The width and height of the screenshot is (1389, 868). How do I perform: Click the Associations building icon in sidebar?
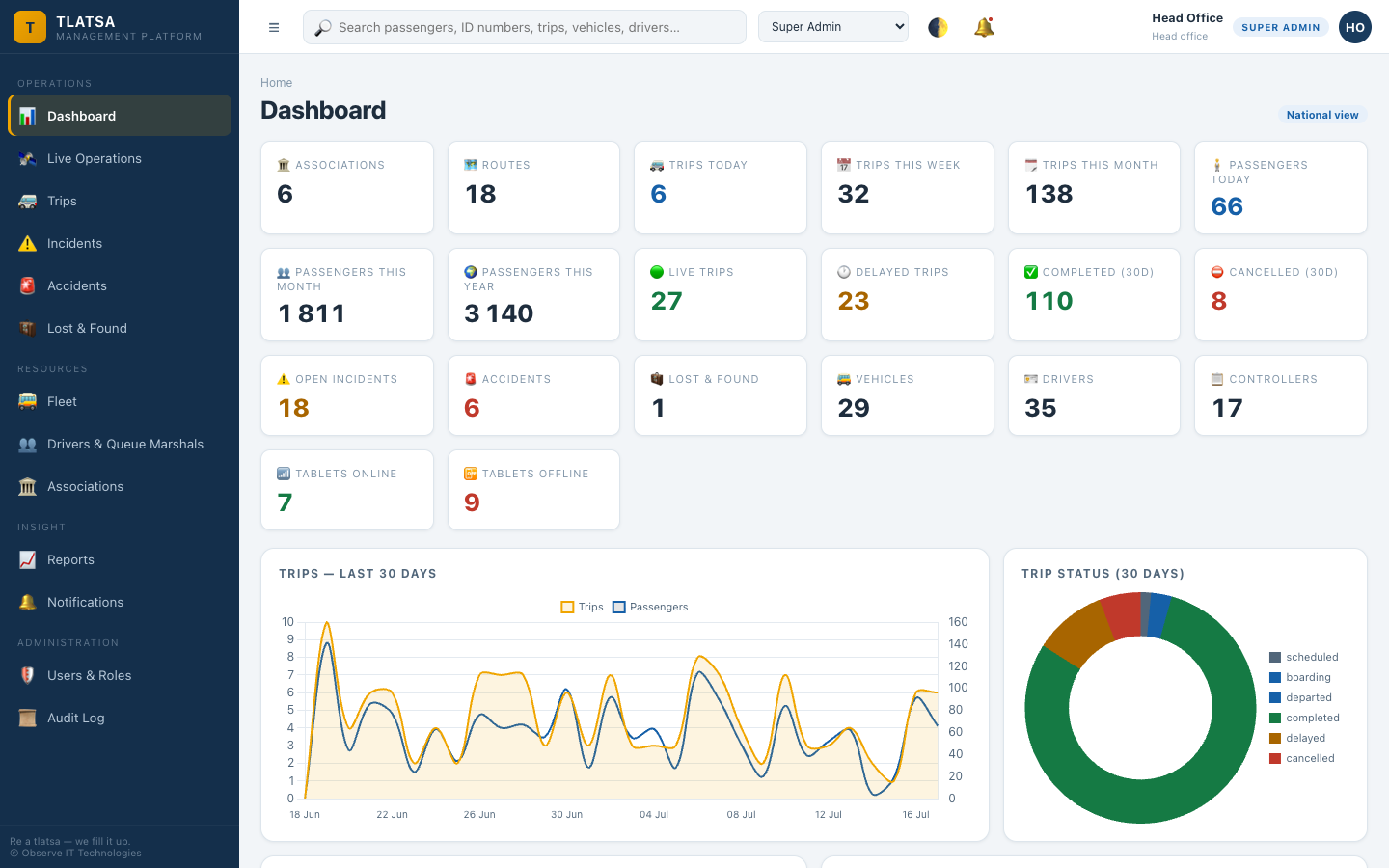click(x=28, y=486)
